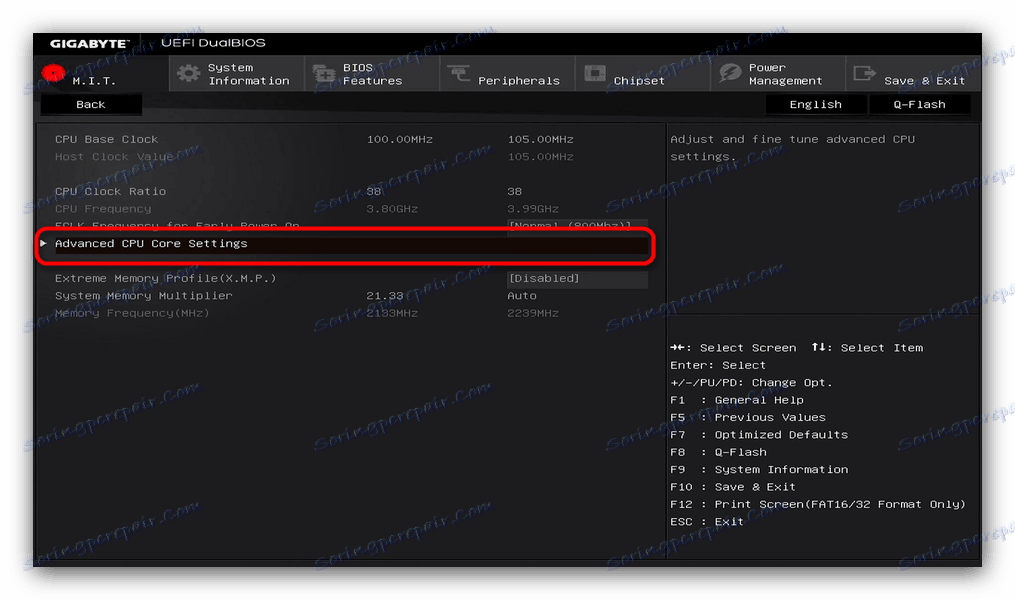The image size is (1015, 600).
Task: Click the Memory Frequency(MHz) label
Action: (x=132, y=313)
